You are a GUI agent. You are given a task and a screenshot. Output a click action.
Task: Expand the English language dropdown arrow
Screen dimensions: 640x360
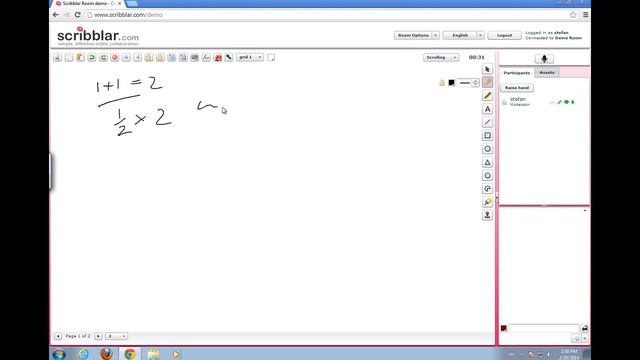[480, 36]
